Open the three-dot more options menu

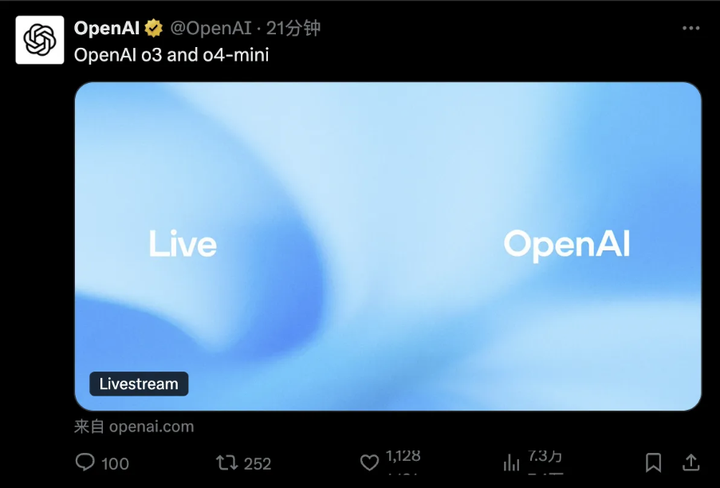[x=691, y=28]
